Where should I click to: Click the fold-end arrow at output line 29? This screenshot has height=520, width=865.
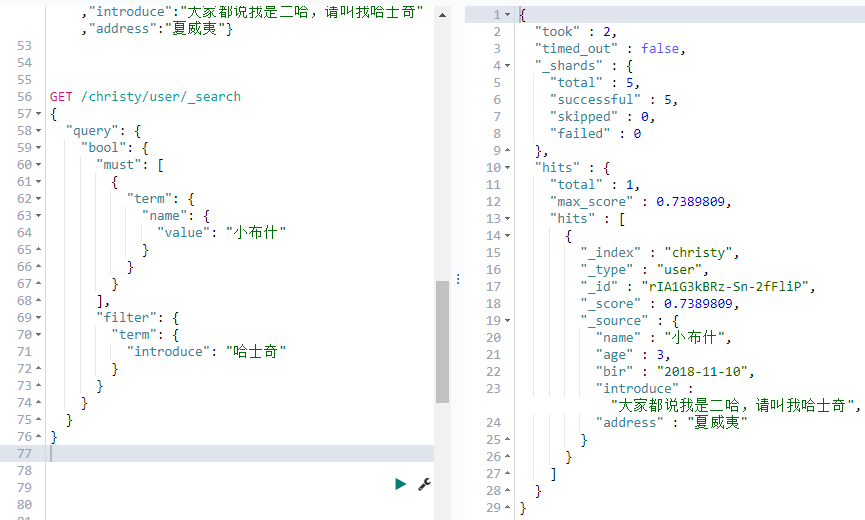coord(508,507)
